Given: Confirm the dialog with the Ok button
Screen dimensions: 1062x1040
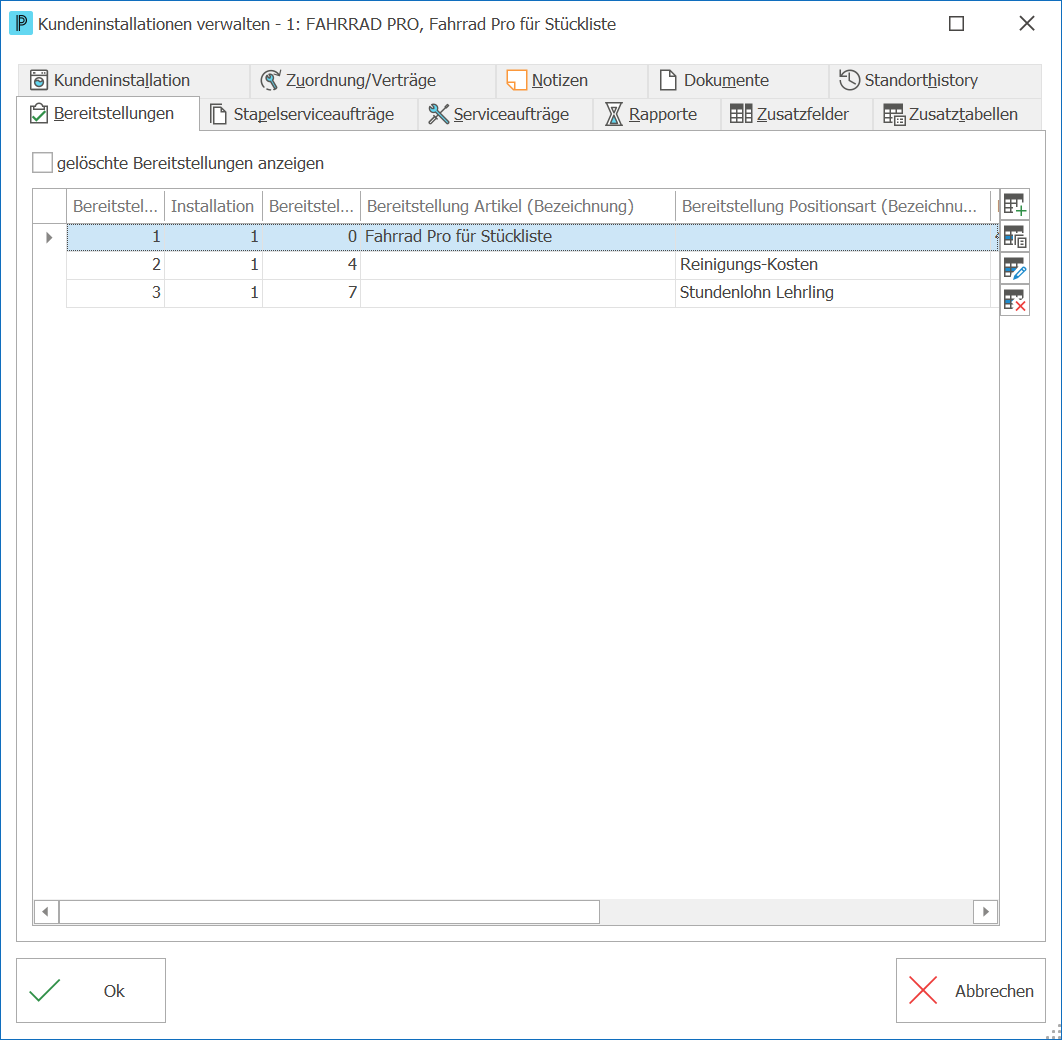Looking at the screenshot, I should (x=91, y=991).
